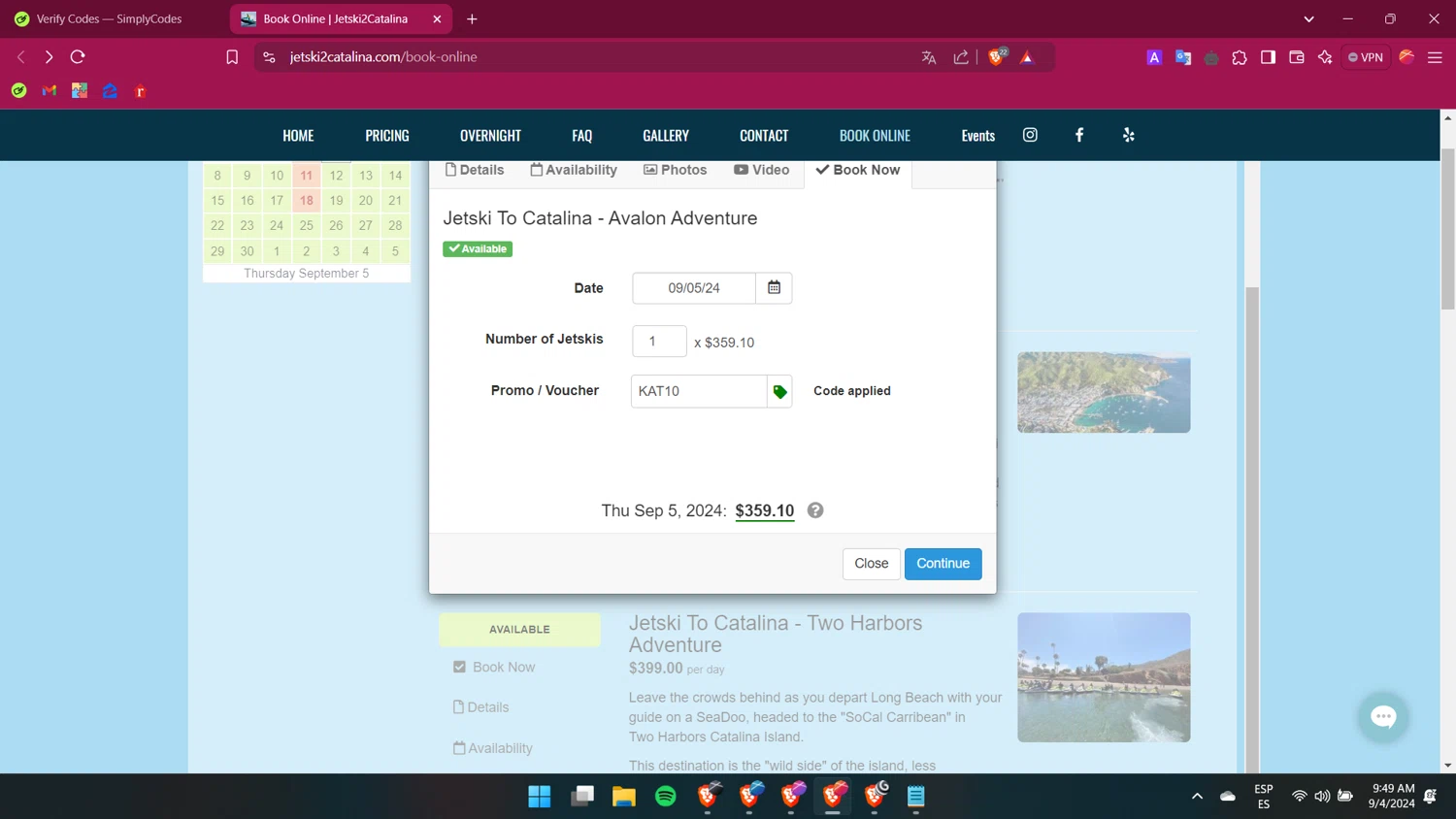The image size is (1456, 819).
Task: Apply promo code with green tag icon
Action: tap(779, 391)
